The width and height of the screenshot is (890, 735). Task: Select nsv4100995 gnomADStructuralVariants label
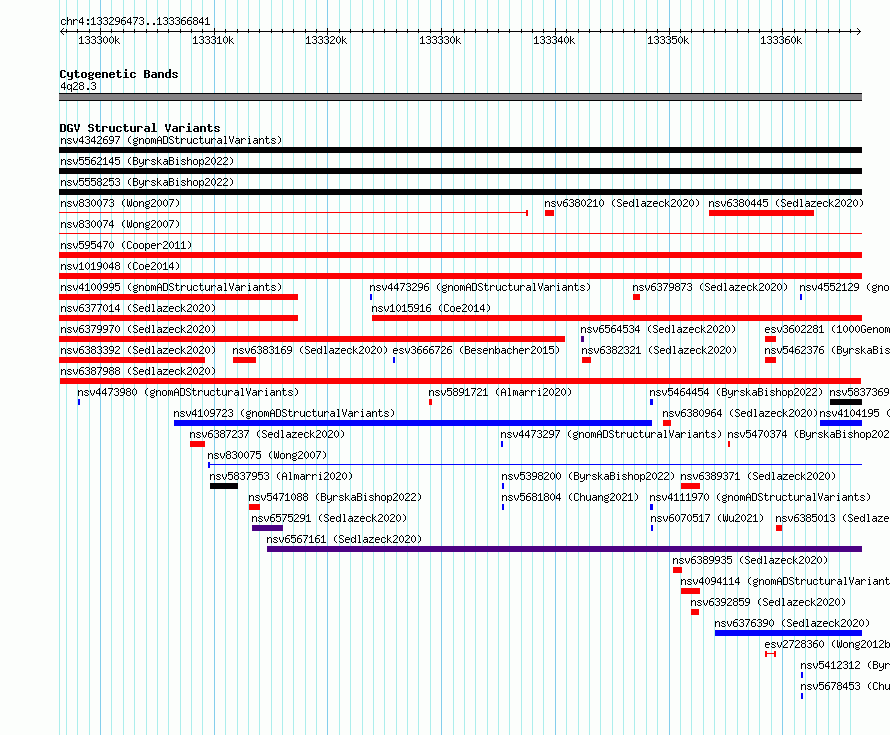171,287
